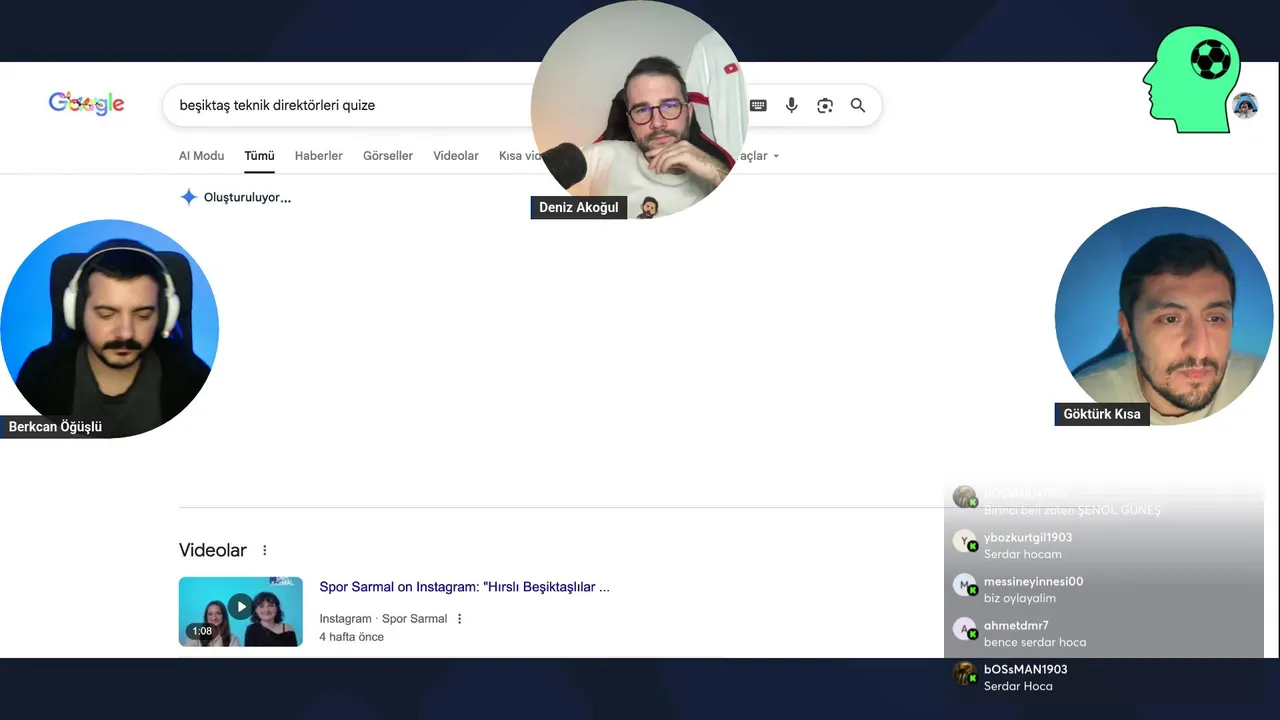The image size is (1280, 720).
Task: Click the Google logo
Action: tap(87, 103)
